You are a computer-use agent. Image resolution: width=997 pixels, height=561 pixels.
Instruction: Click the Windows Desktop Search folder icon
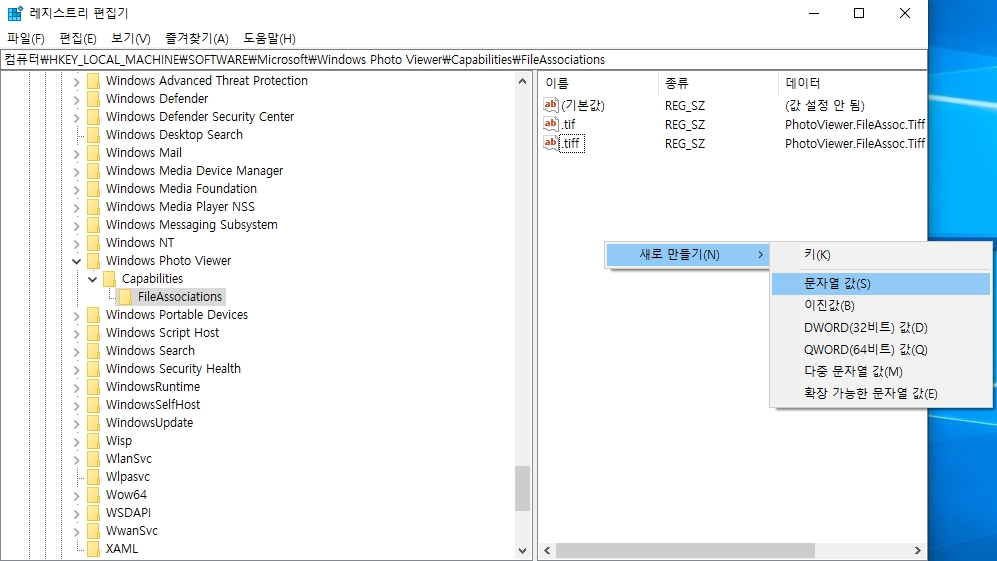pyautogui.click(x=93, y=135)
